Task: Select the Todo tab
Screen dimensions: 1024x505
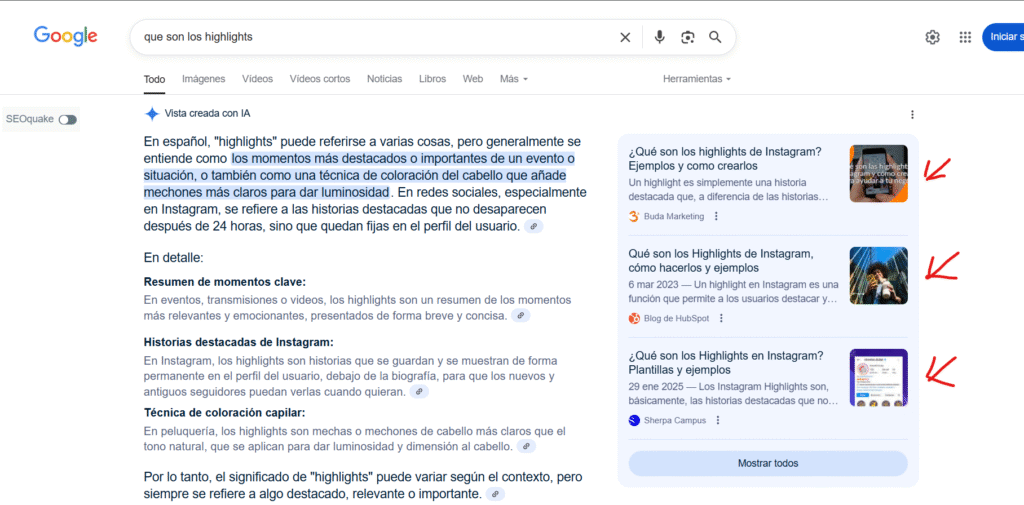Action: (154, 79)
